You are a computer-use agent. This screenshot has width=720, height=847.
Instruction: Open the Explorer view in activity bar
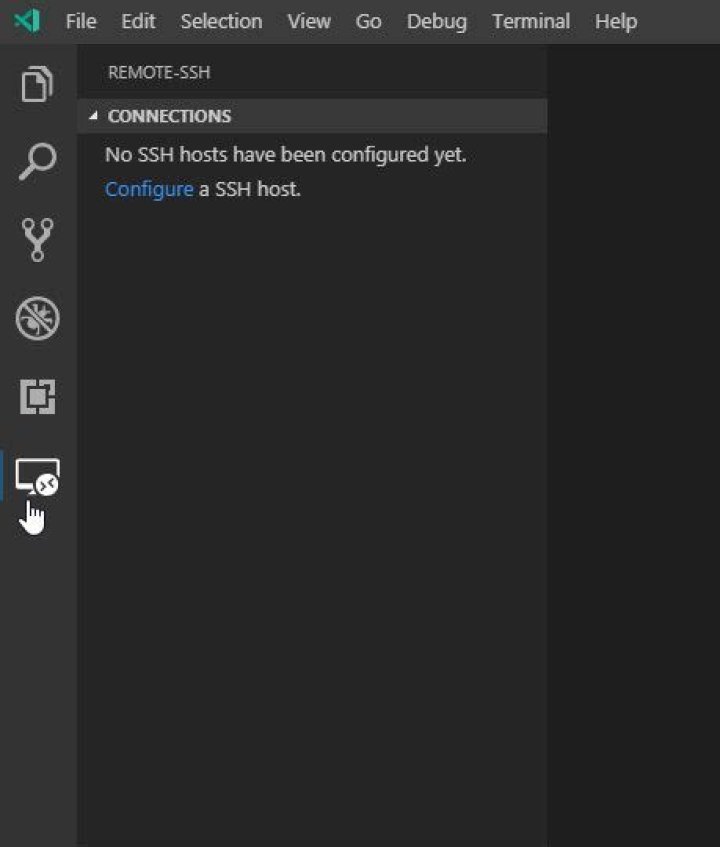pyautogui.click(x=38, y=83)
